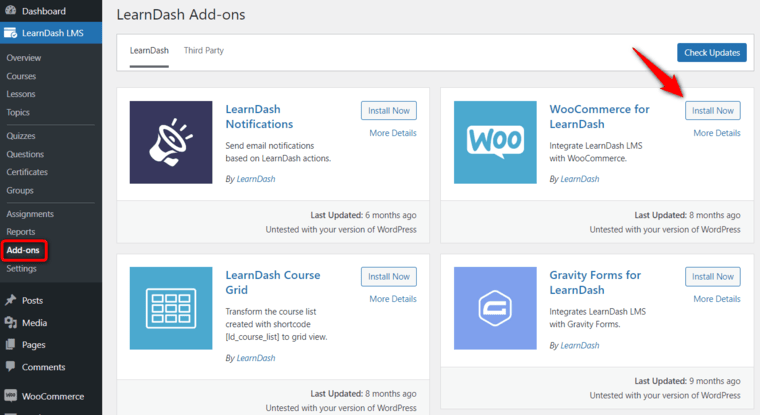
Task: Open More Details for LearnDash Course Grid
Action: [x=393, y=299]
